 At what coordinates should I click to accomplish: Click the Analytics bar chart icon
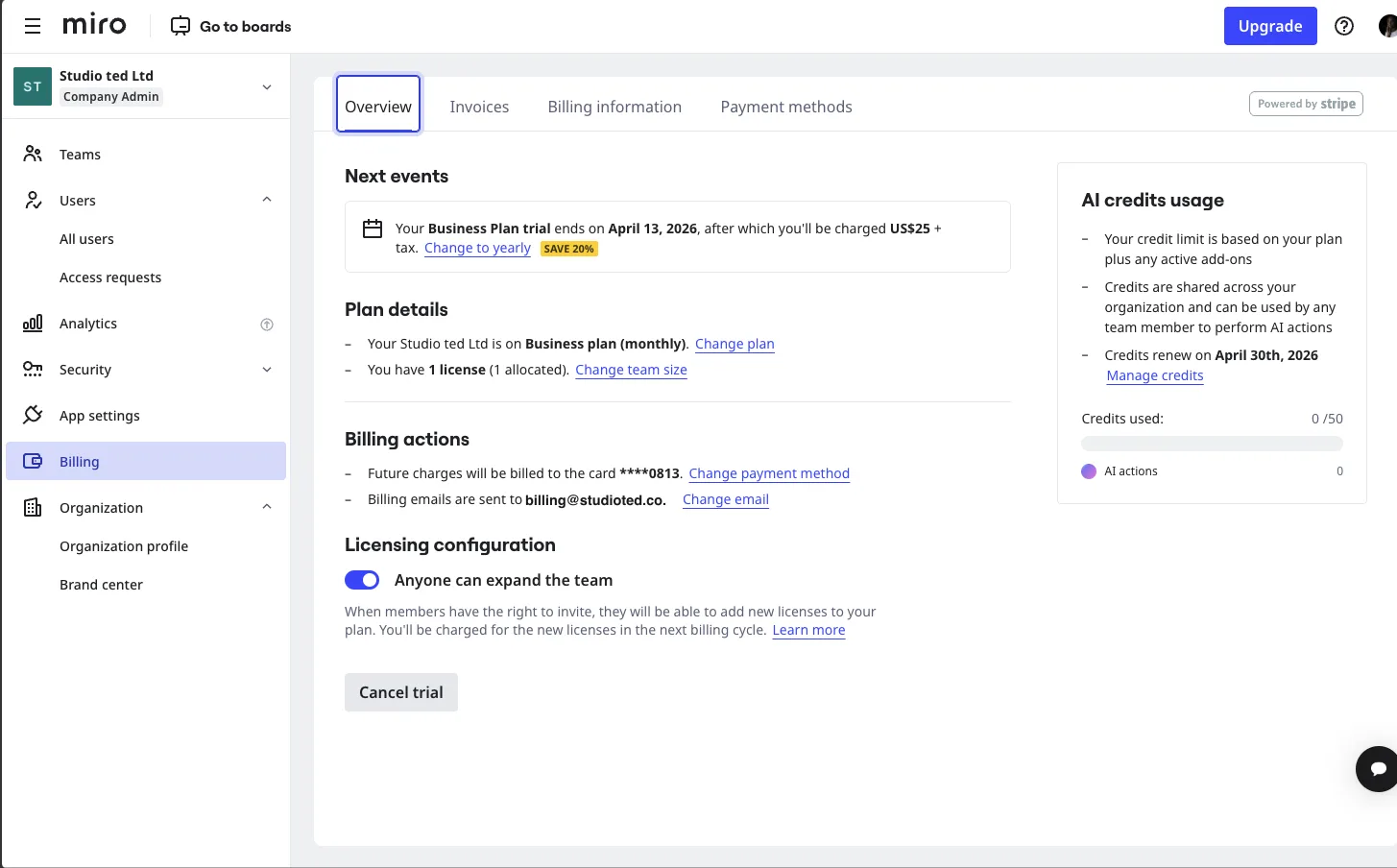[x=33, y=323]
